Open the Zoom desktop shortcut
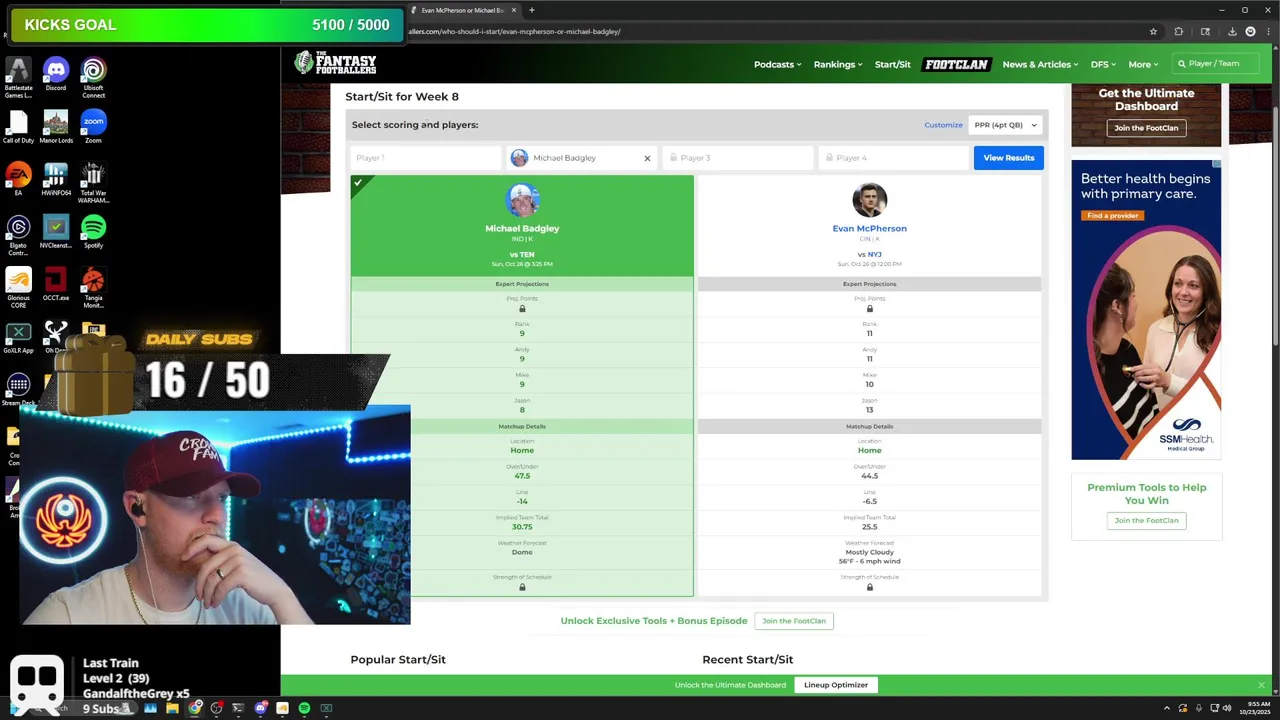Screen dimensions: 1280x720 coord(93,127)
